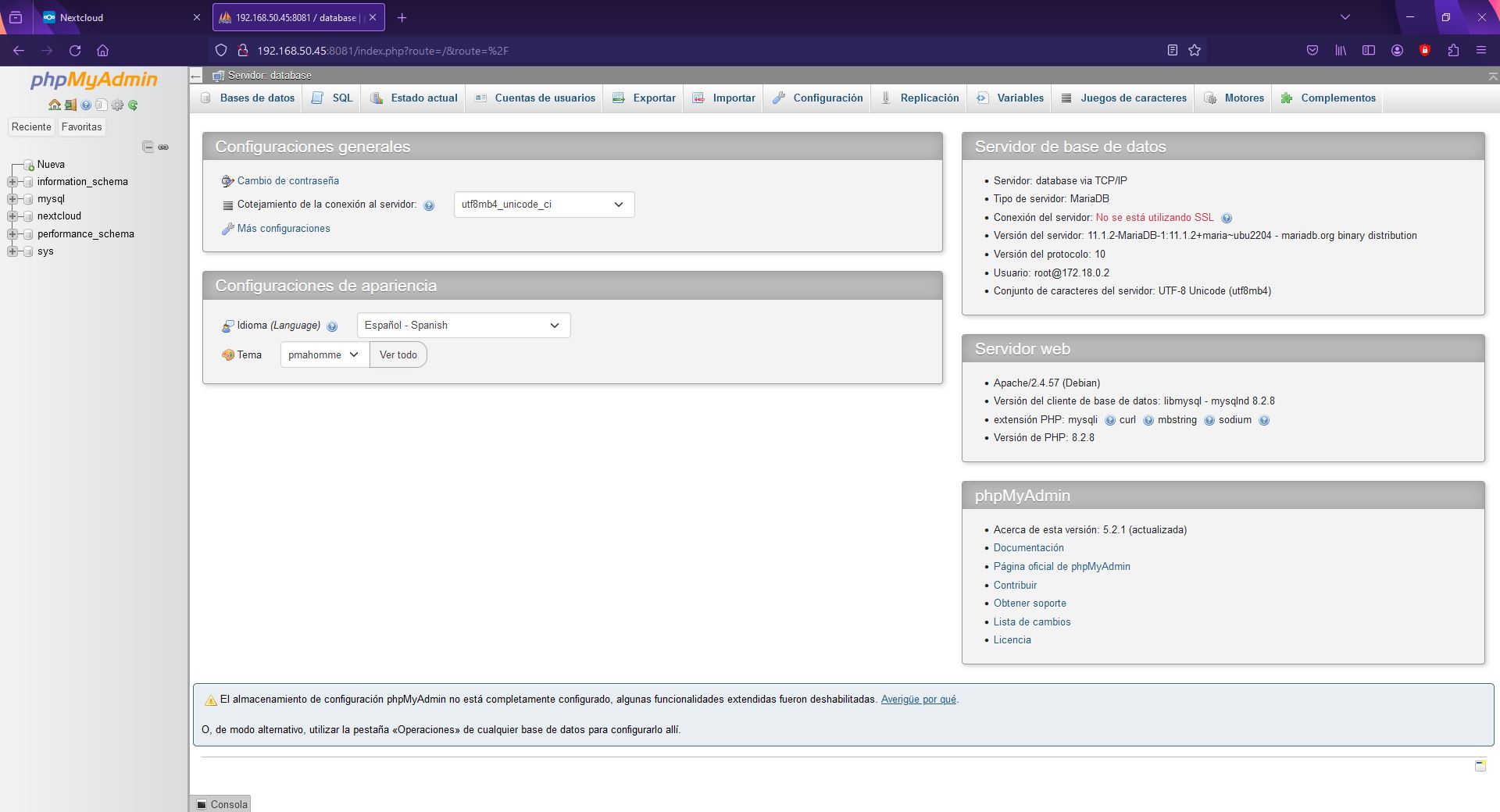Click the browser address bar URL
The width and height of the screenshot is (1500, 812).
(x=383, y=51)
